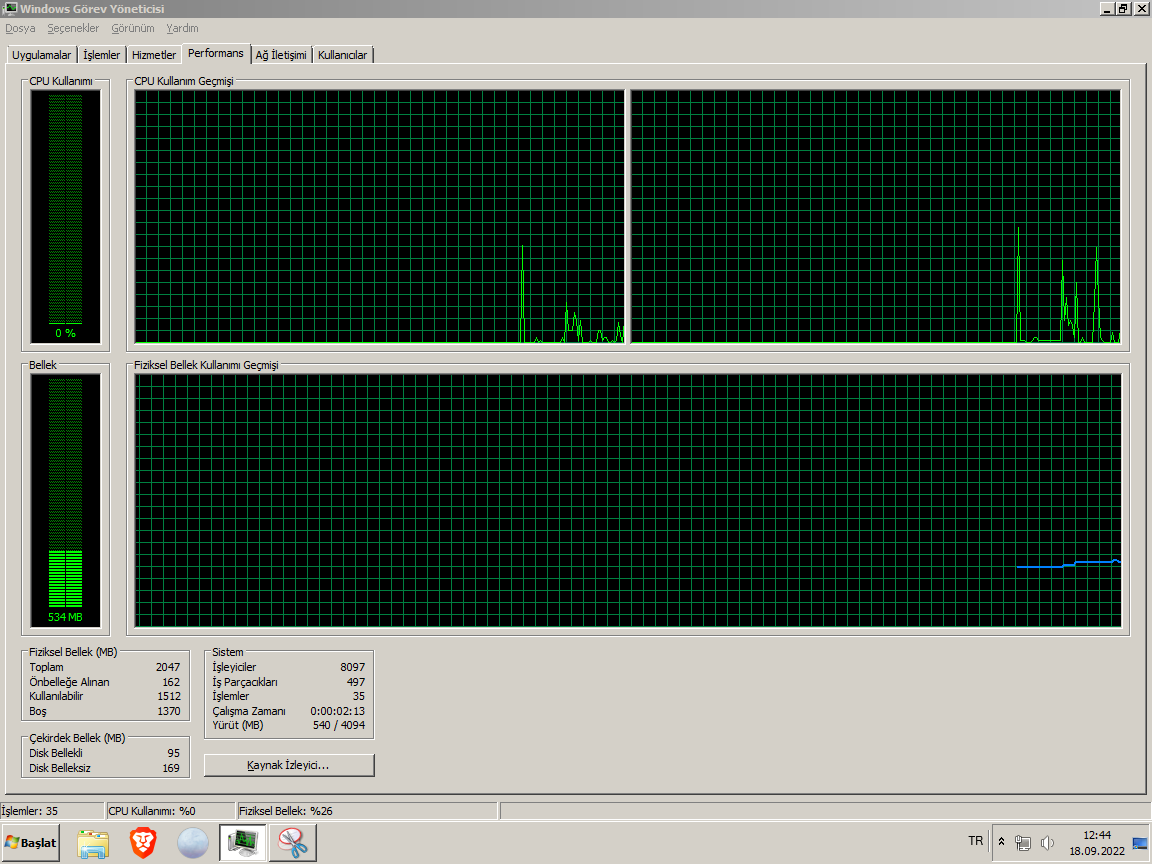
Task: Open the Seçenekler menu
Action: [x=73, y=28]
